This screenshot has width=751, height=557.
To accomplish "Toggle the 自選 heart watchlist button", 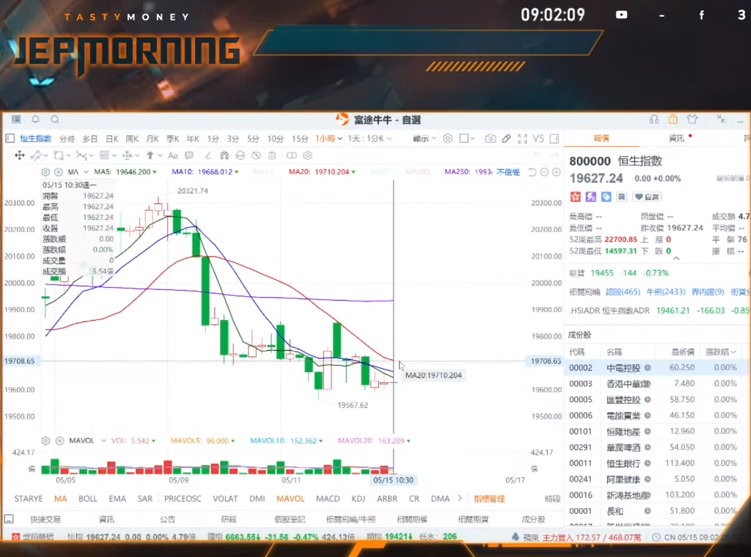I will [647, 197].
